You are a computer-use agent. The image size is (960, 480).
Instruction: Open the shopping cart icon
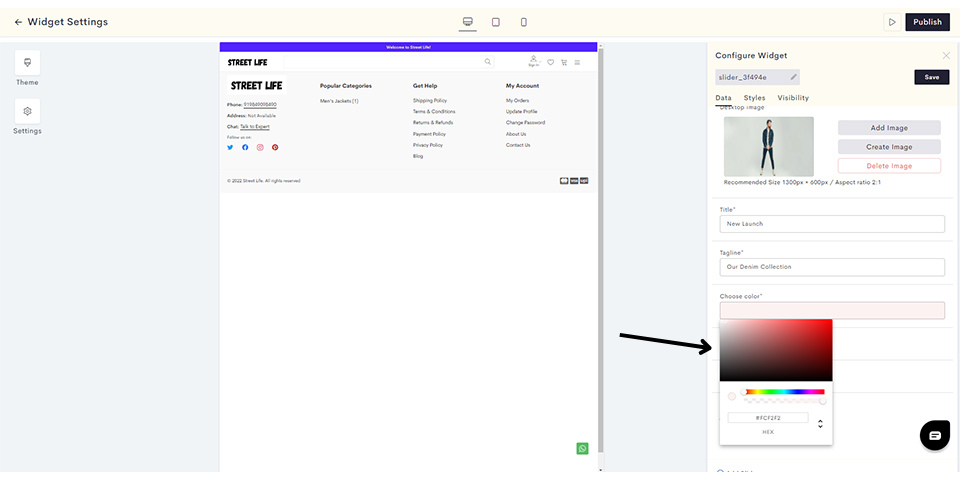564,62
